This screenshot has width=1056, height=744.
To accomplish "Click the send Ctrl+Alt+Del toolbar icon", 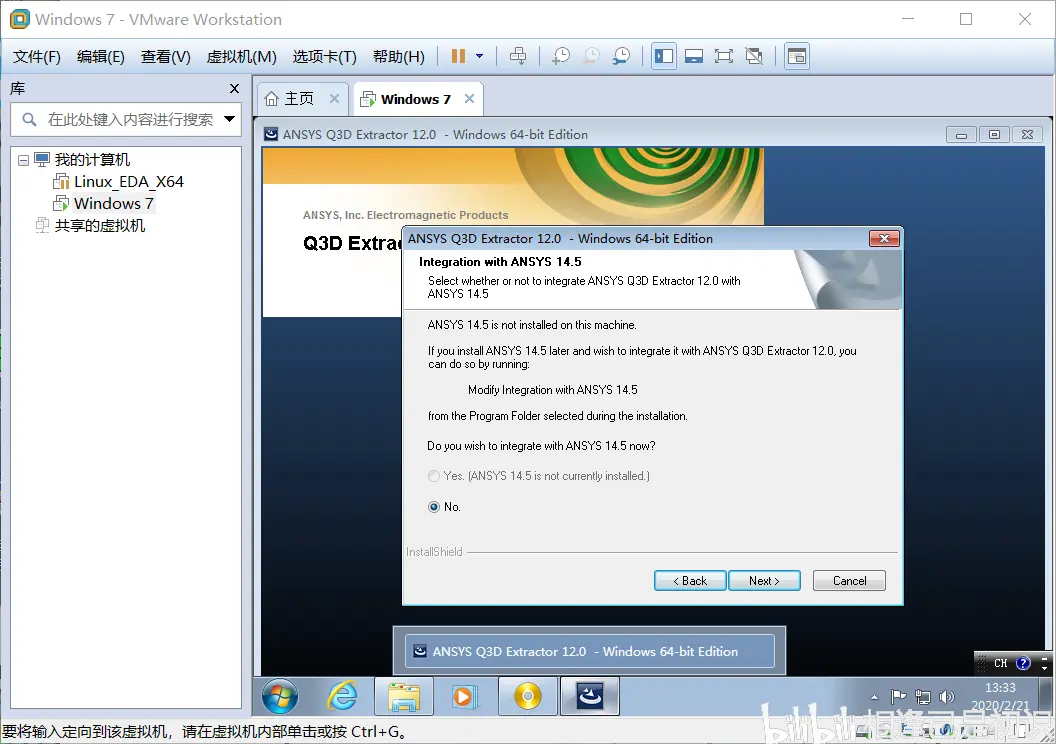I will pos(518,56).
